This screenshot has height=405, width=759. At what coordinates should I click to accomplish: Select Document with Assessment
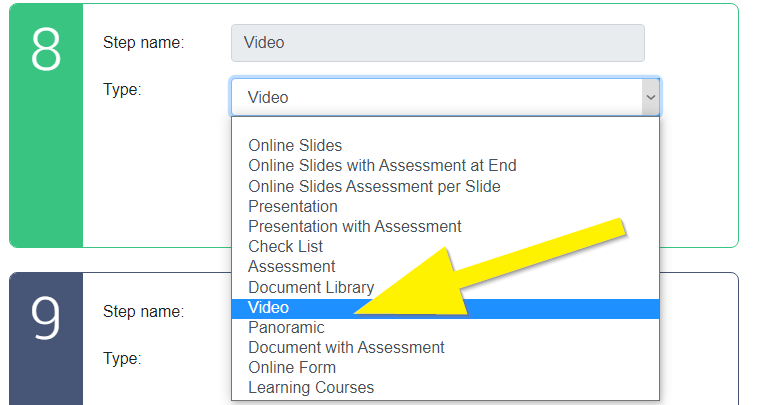346,347
